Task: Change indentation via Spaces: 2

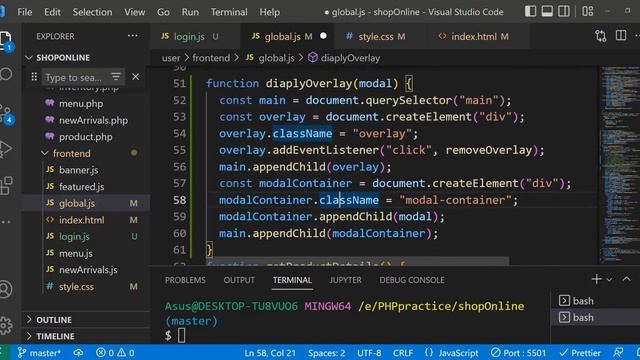Action: tap(327, 353)
